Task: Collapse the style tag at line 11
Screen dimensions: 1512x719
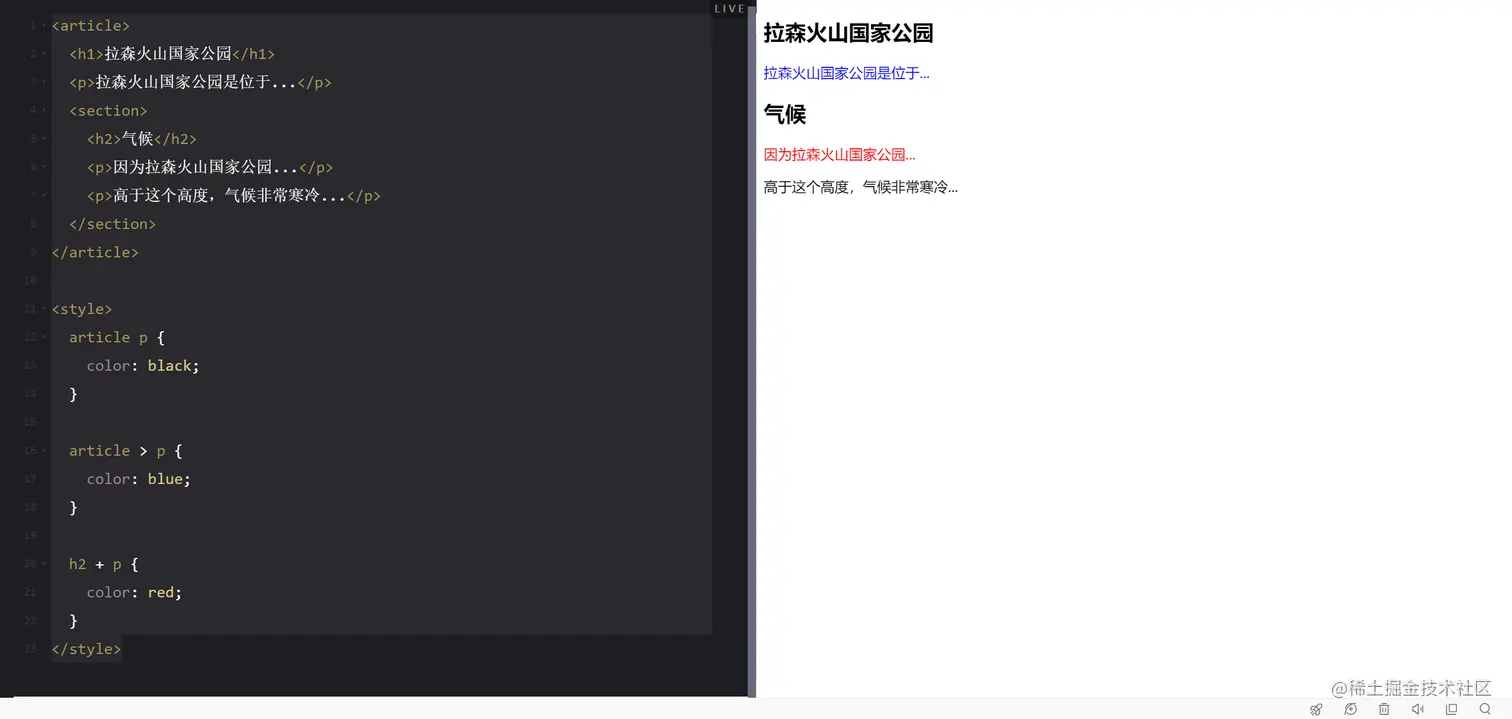Action: (x=44, y=309)
